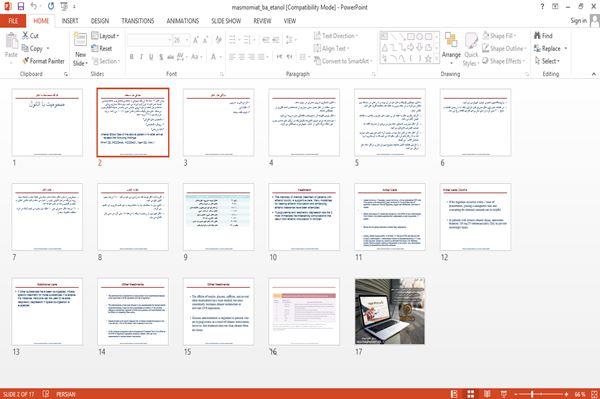
Task: Click Convert to SmartArt button
Action: pos(343,61)
